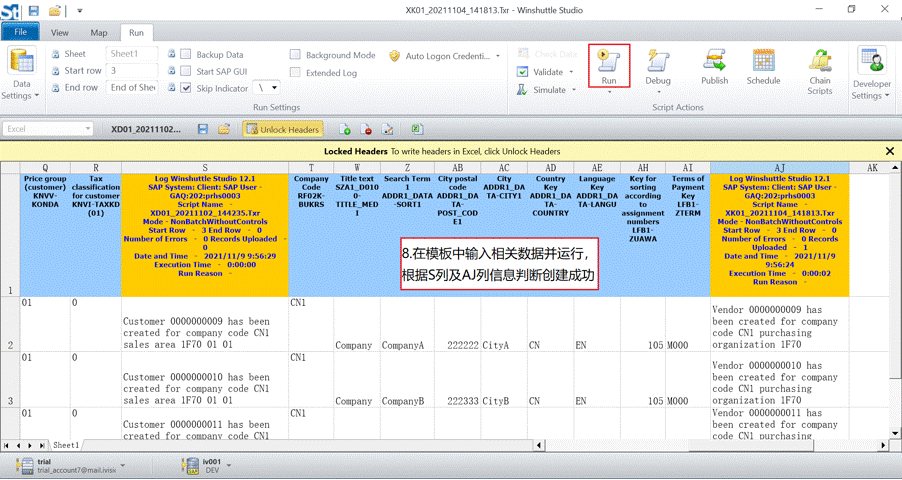Click the Data Settings database icon
This screenshot has height=480, width=902.
(22, 62)
